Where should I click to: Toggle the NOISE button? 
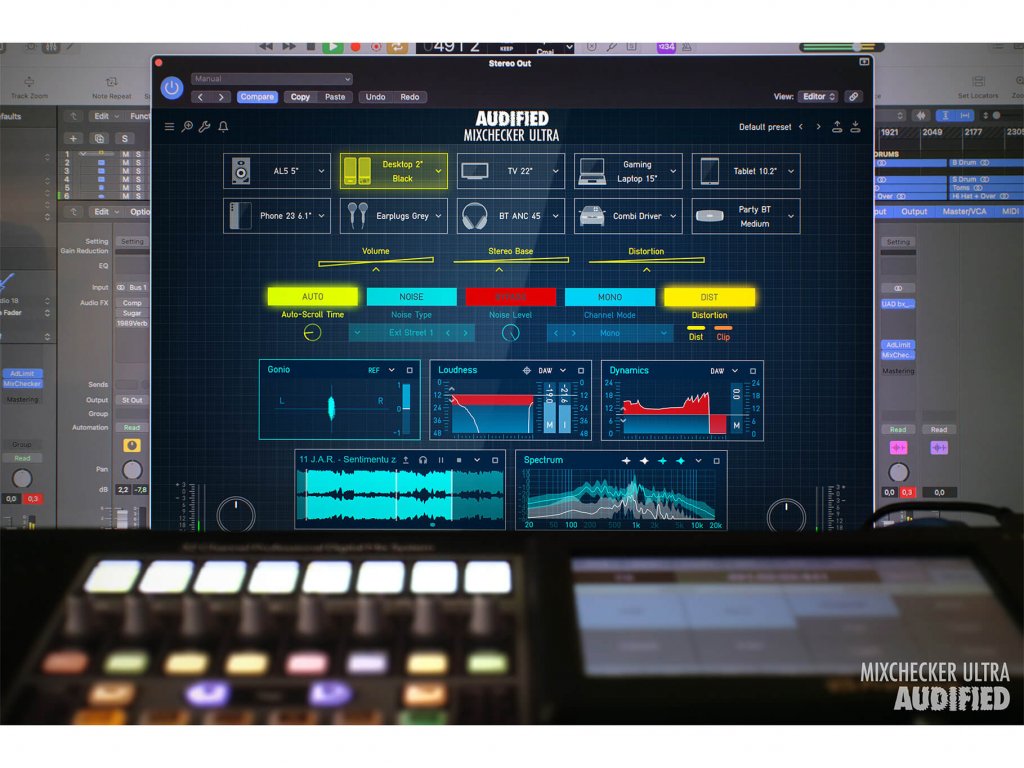pyautogui.click(x=411, y=296)
